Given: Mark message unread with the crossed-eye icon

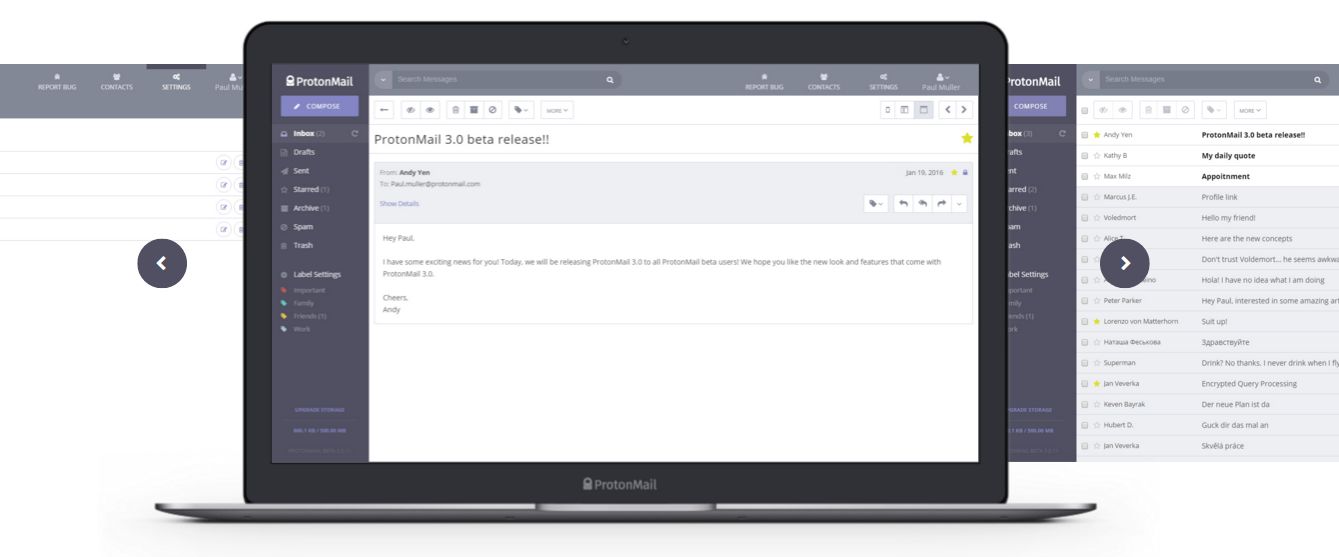Looking at the screenshot, I should click(411, 110).
